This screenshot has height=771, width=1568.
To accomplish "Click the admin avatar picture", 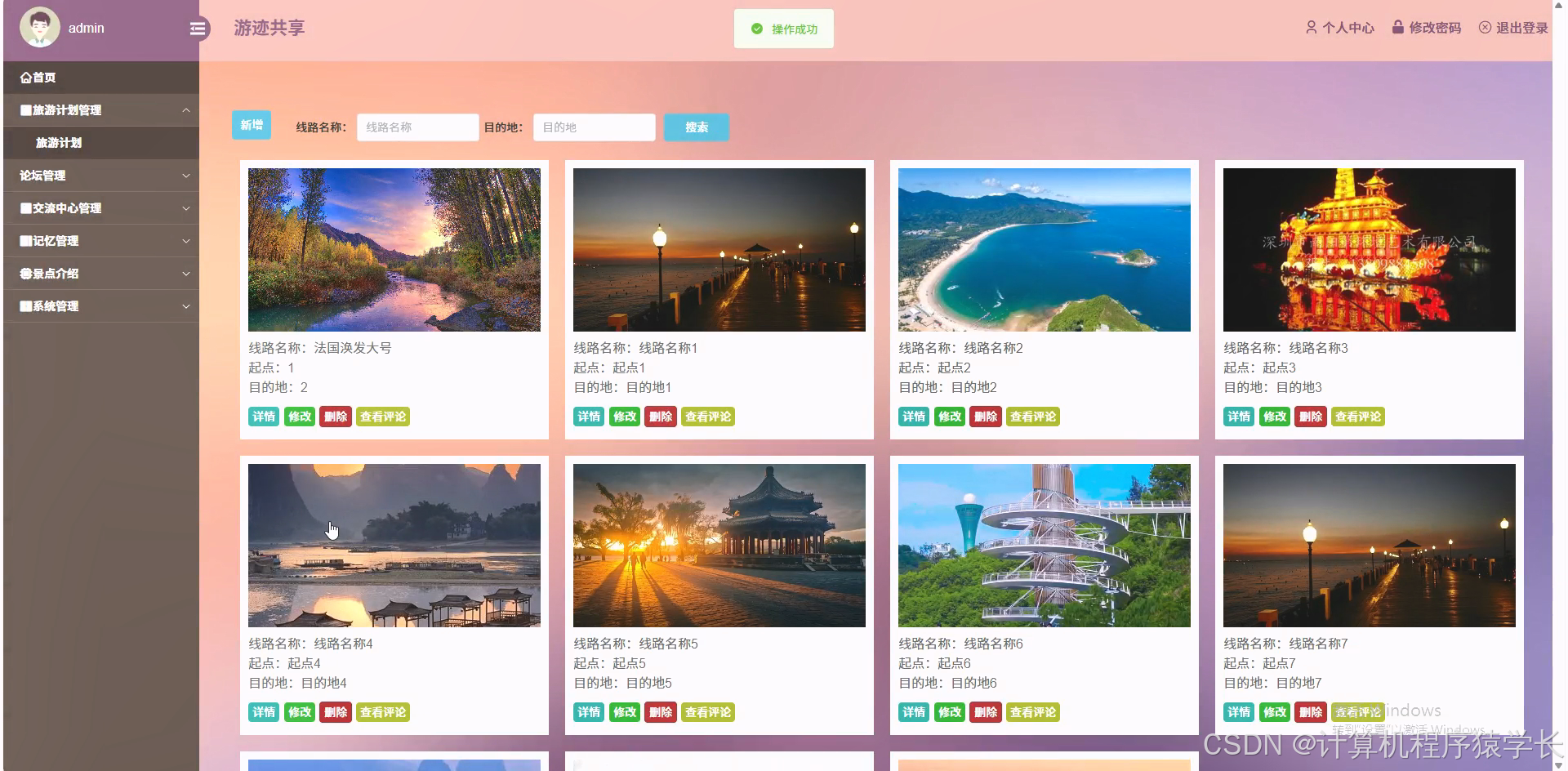I will click(x=39, y=27).
